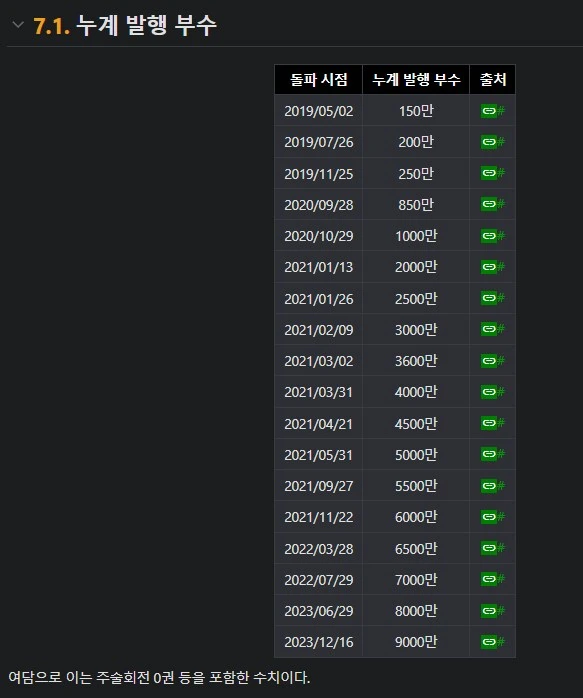The image size is (583, 698).
Task: Open source link for 2021/03/02 row
Action: click(x=493, y=360)
